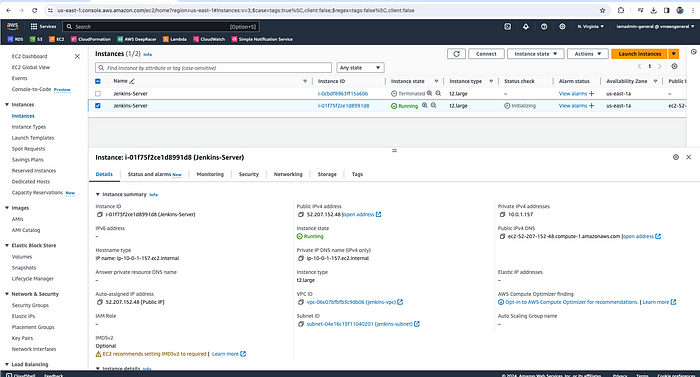Open the AWS notifications bell icon
This screenshot has height=377, width=700.
pyautogui.click(x=525, y=27)
